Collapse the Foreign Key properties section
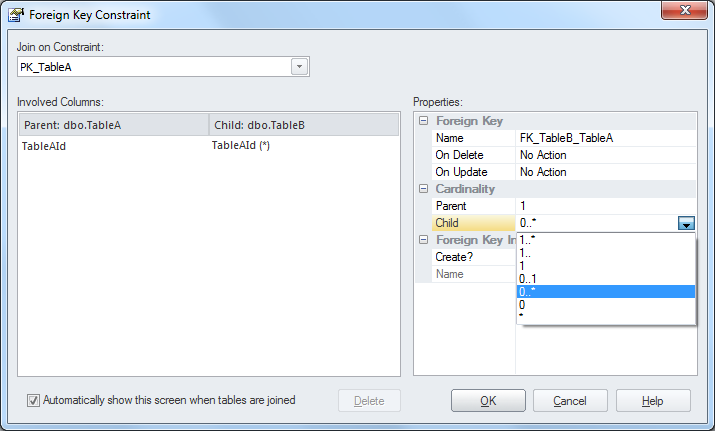Image resolution: width=715 pixels, height=431 pixels. click(x=423, y=121)
